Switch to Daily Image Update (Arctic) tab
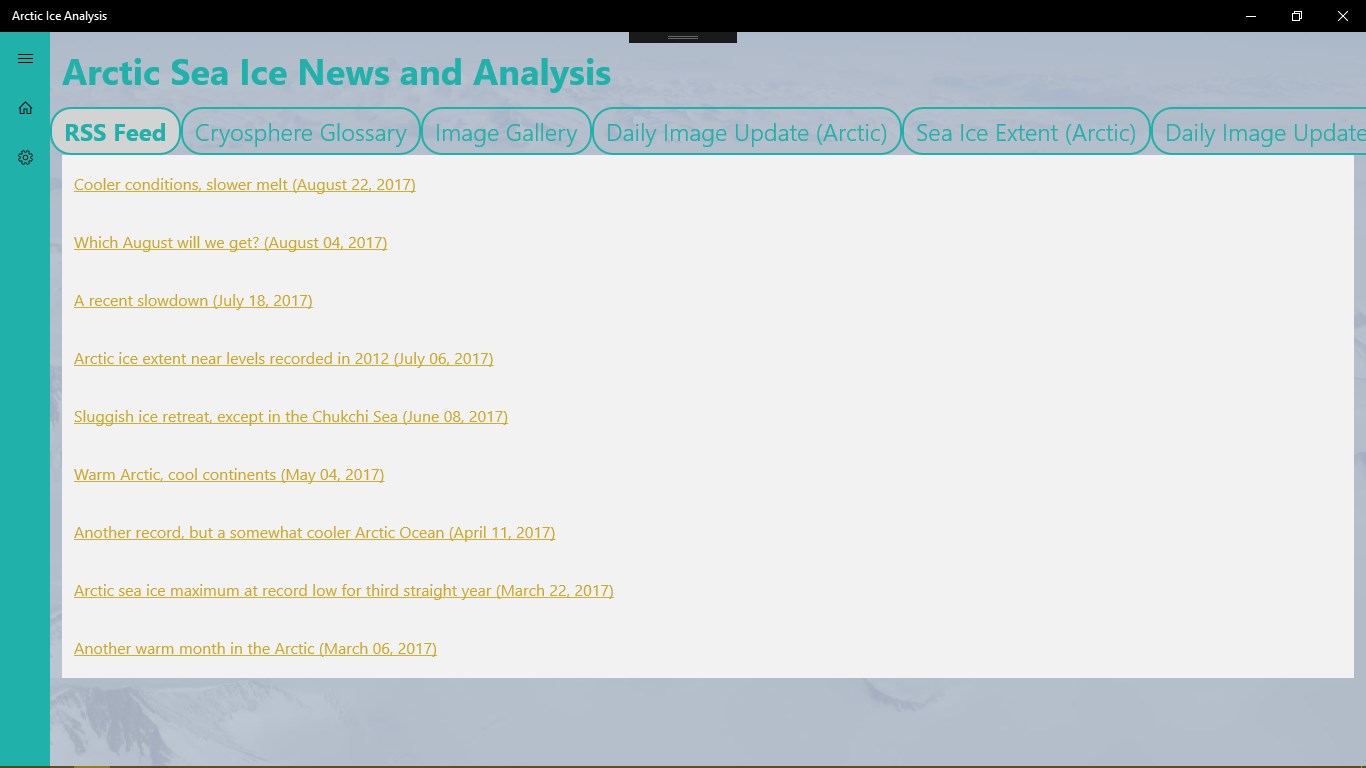1366x768 pixels. point(746,132)
